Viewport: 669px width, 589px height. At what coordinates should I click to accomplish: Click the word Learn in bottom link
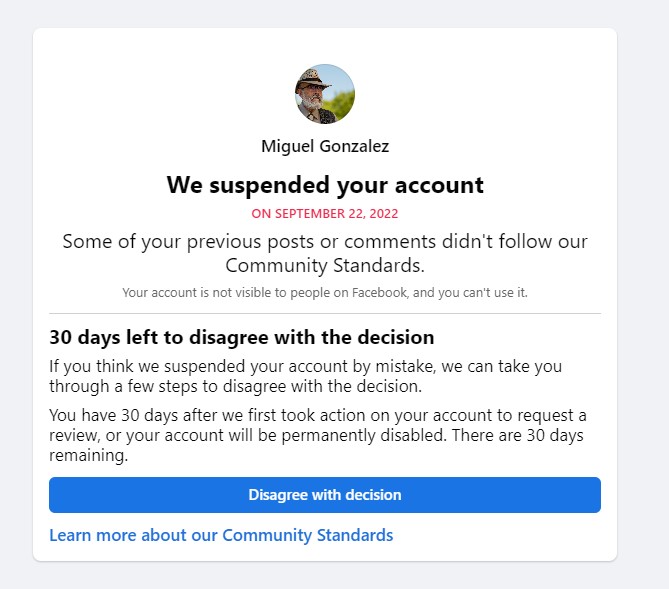click(70, 535)
